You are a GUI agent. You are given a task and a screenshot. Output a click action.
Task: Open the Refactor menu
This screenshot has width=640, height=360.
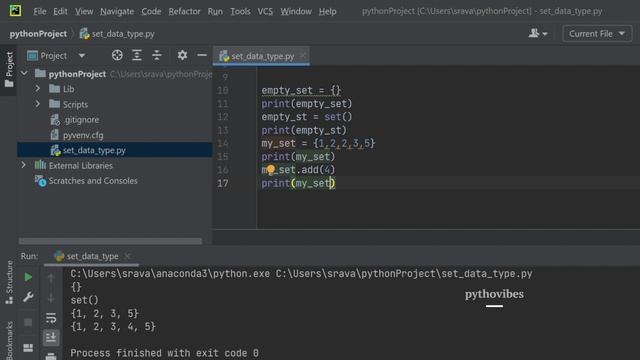coord(184,11)
